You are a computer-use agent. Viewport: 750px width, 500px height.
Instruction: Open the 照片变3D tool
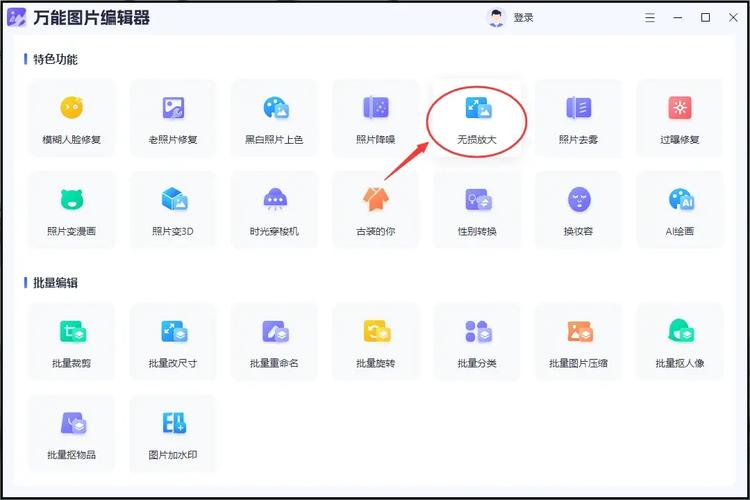173,210
